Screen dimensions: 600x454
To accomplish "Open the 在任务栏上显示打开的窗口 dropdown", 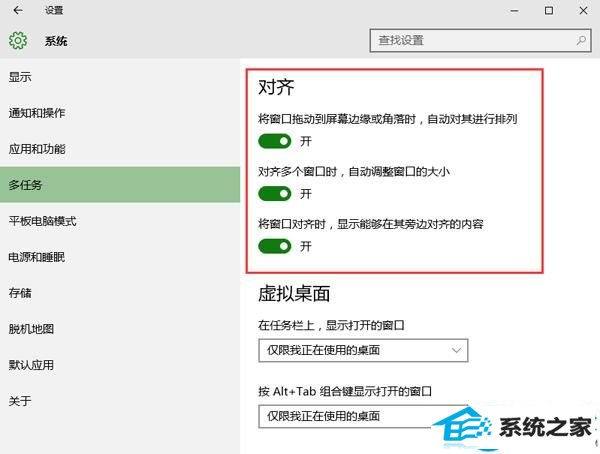I will [363, 350].
